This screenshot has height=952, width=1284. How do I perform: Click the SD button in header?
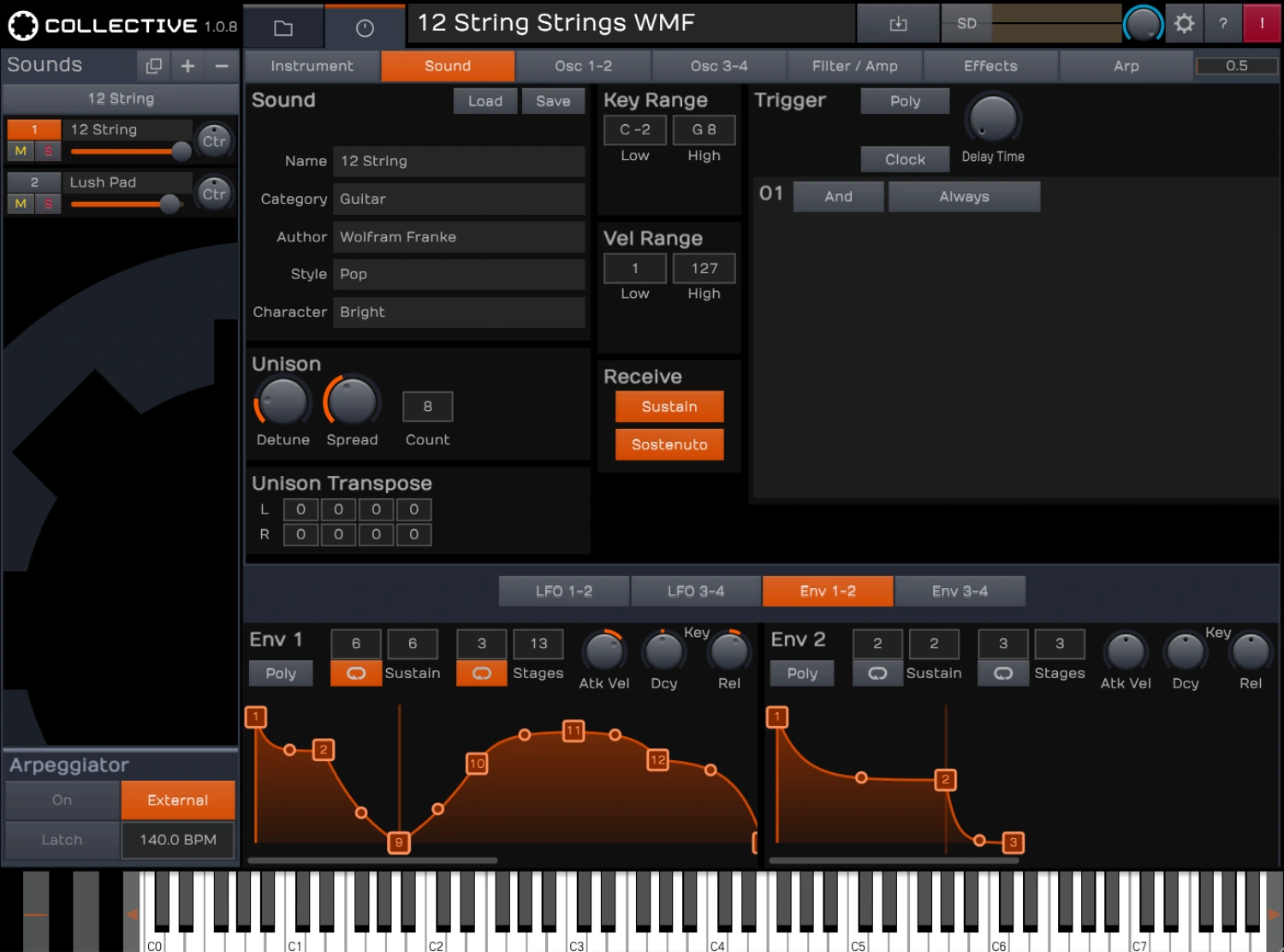tap(966, 24)
